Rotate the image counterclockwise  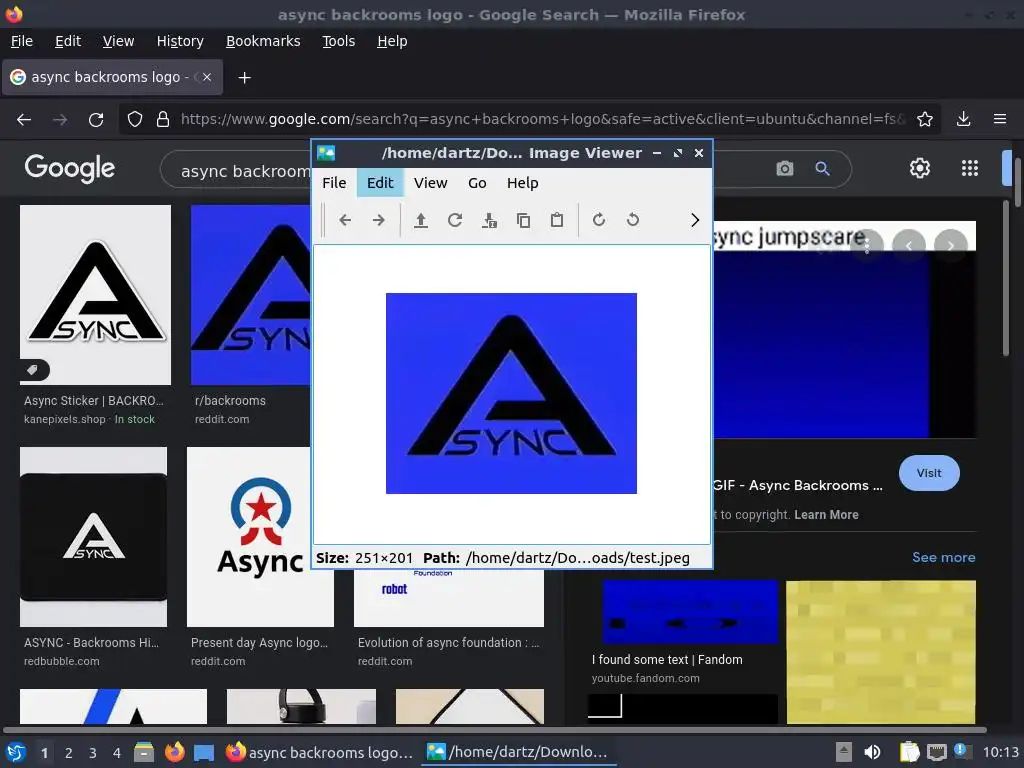pyautogui.click(x=633, y=220)
